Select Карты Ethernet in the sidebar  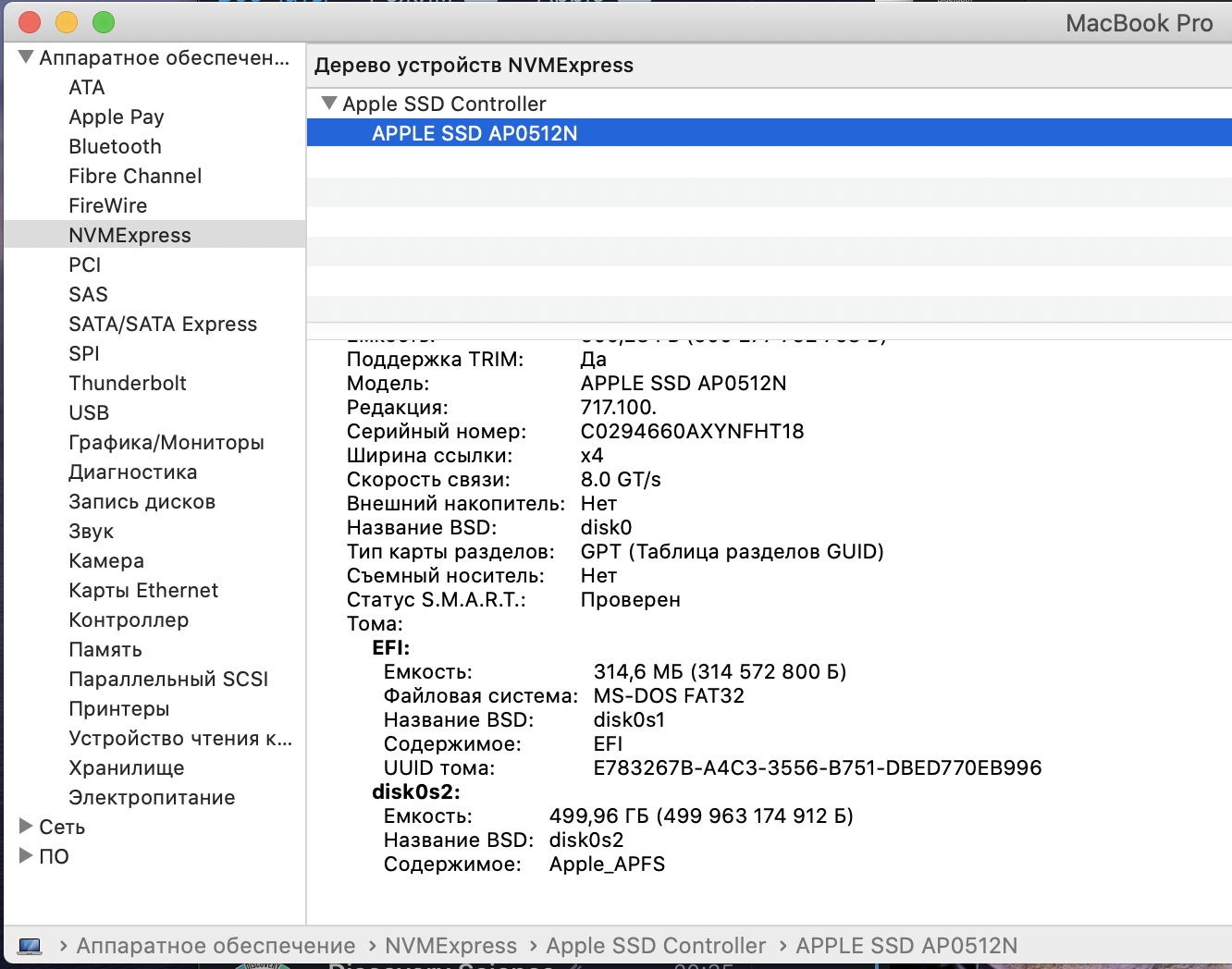[143, 590]
